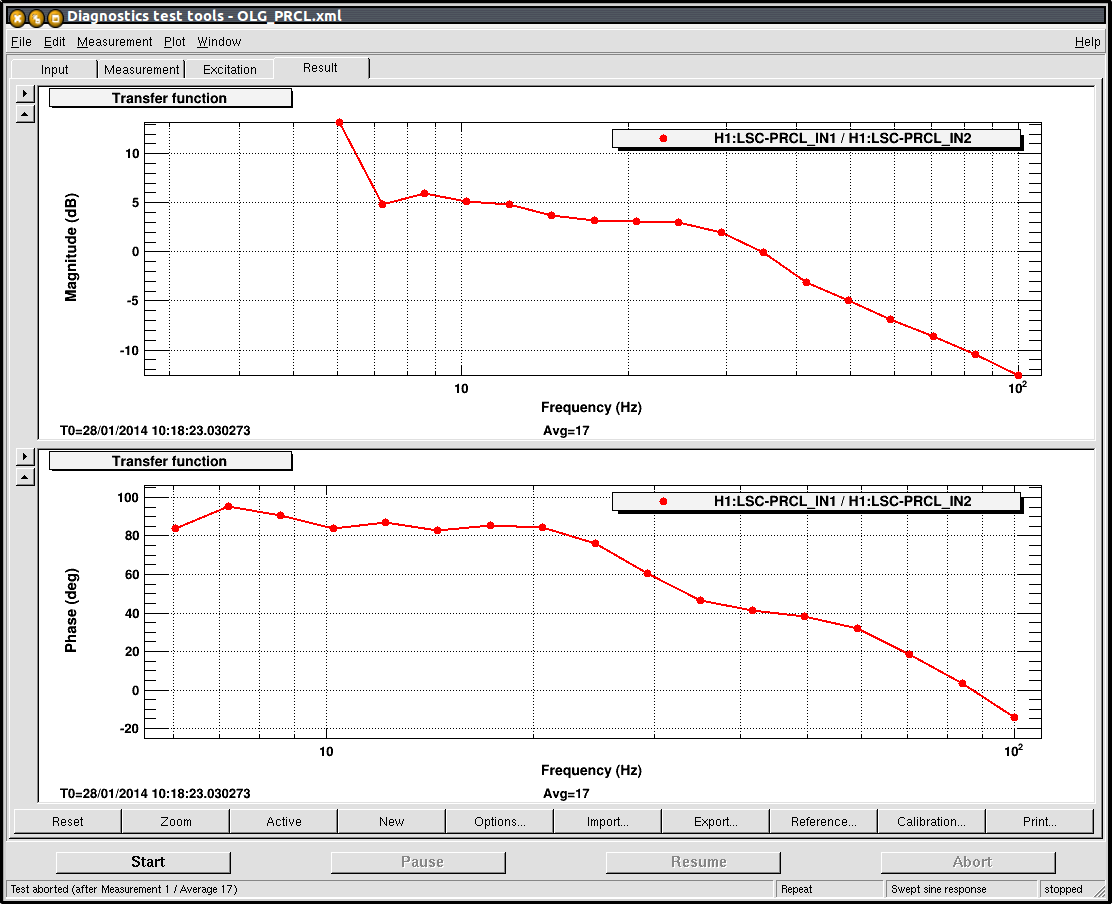The height and width of the screenshot is (904, 1112).
Task: Click the lower plot Transfer function title
Action: tap(170, 461)
